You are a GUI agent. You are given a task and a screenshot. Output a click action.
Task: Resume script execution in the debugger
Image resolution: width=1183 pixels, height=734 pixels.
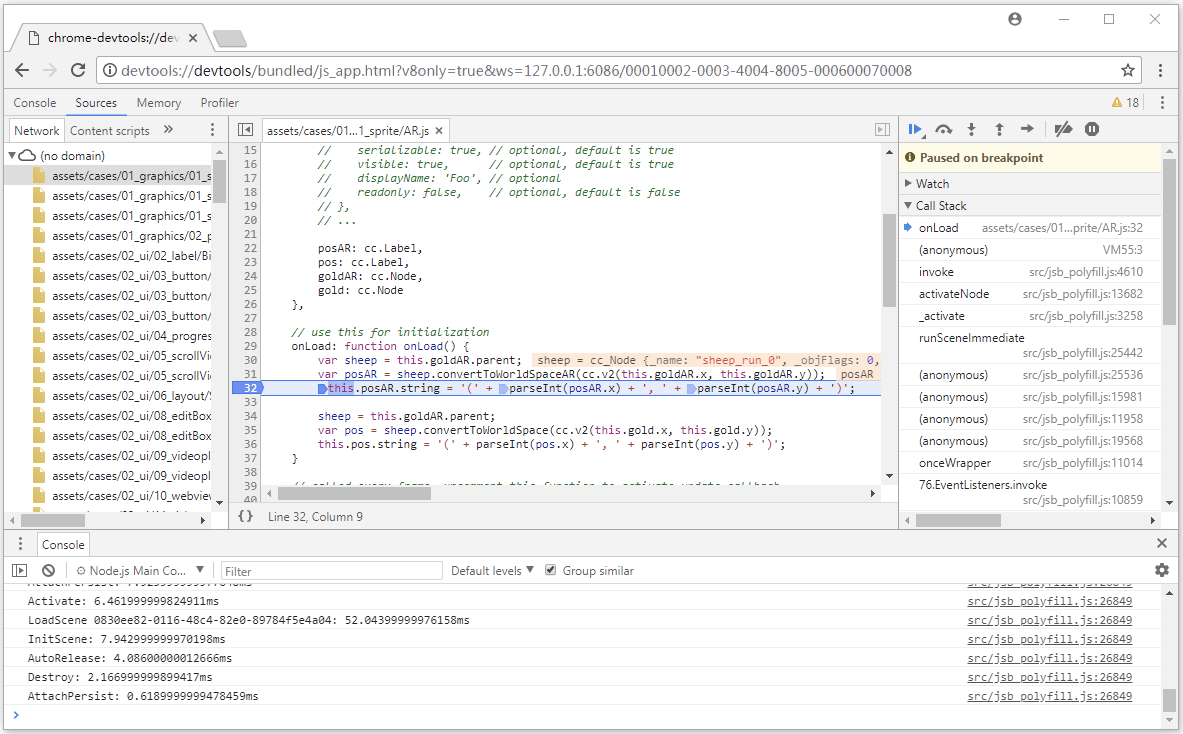tap(915, 129)
